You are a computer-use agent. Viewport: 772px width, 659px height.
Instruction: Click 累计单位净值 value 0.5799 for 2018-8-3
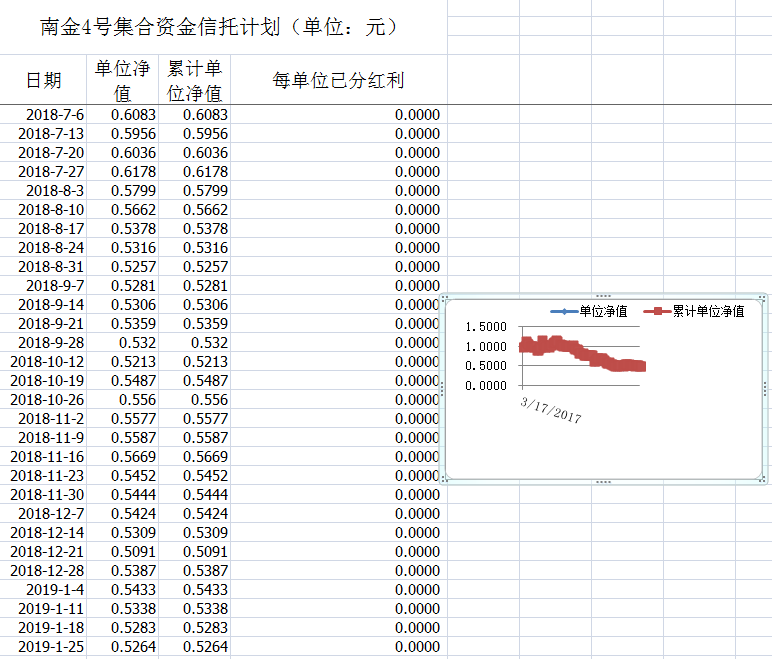(x=194, y=191)
